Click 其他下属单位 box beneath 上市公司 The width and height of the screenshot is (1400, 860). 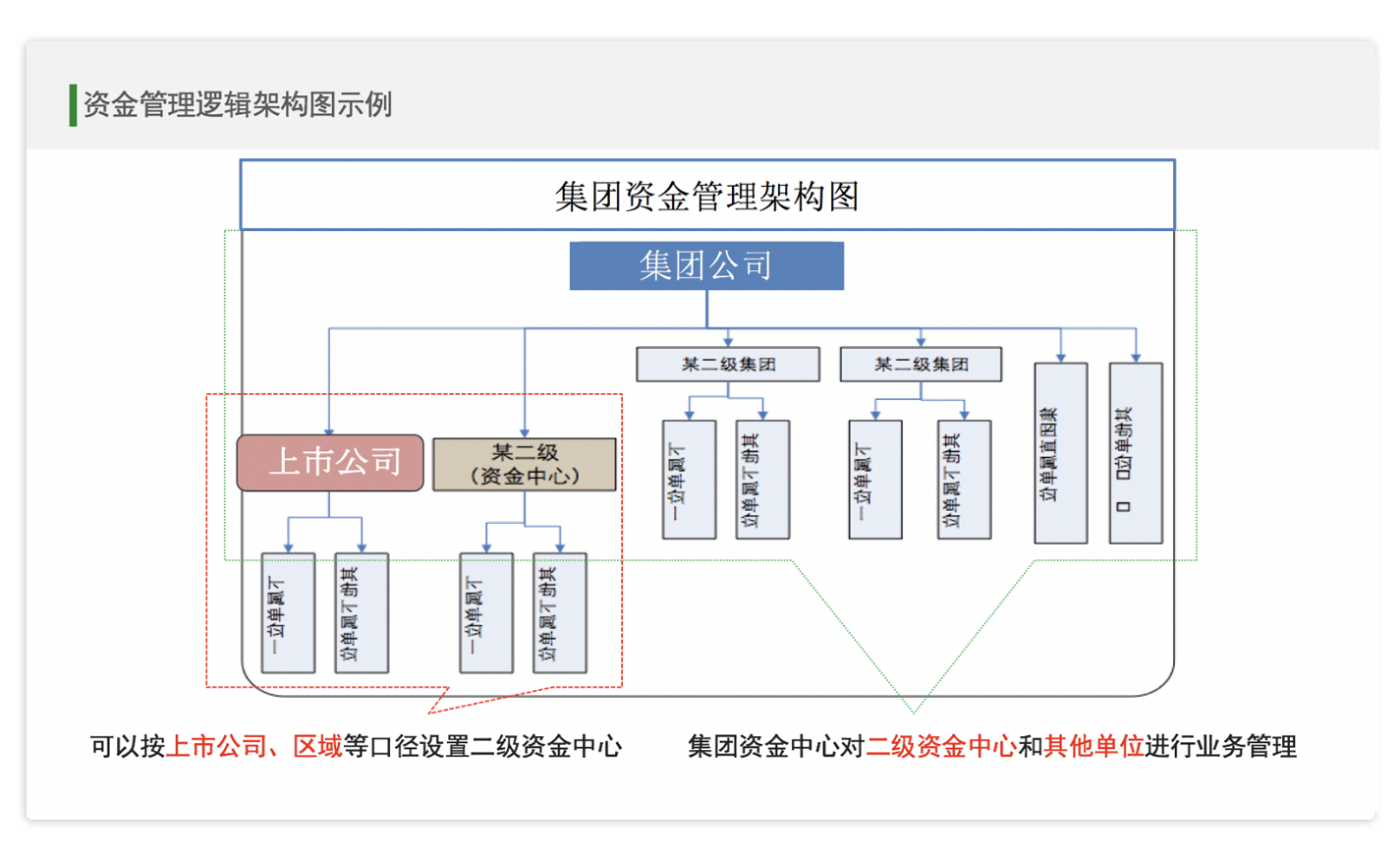click(362, 613)
